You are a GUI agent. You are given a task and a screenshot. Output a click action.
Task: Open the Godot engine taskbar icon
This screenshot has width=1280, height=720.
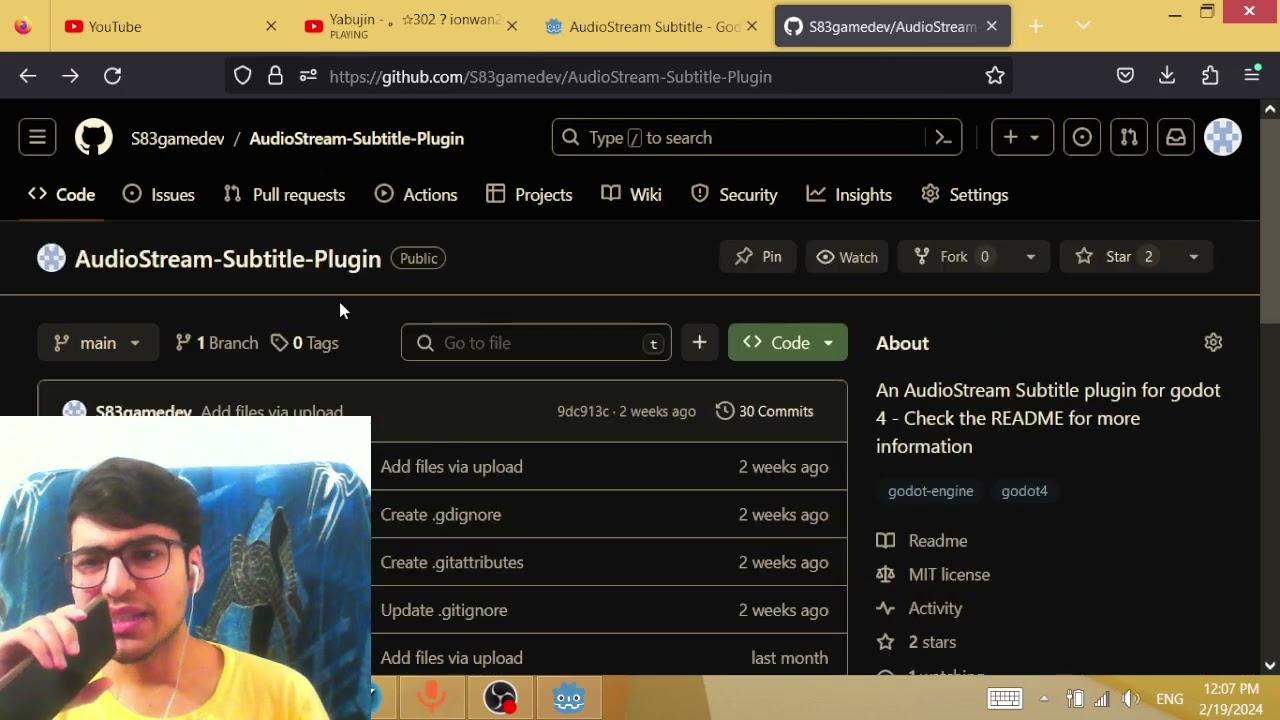click(569, 697)
